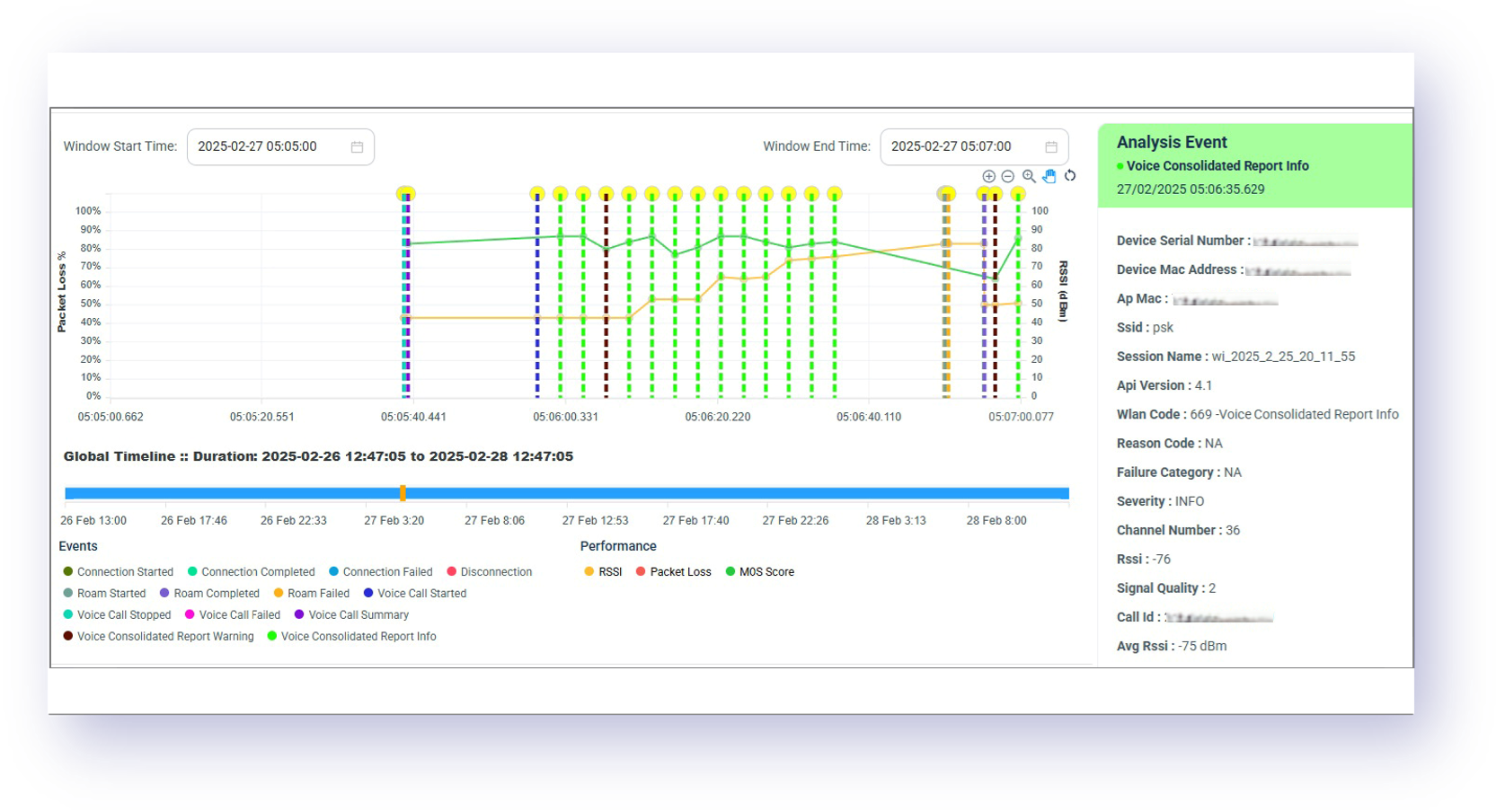This screenshot has width=1496, height=812.
Task: Click the first yellow event marker at 05:05:40
Action: 406,194
